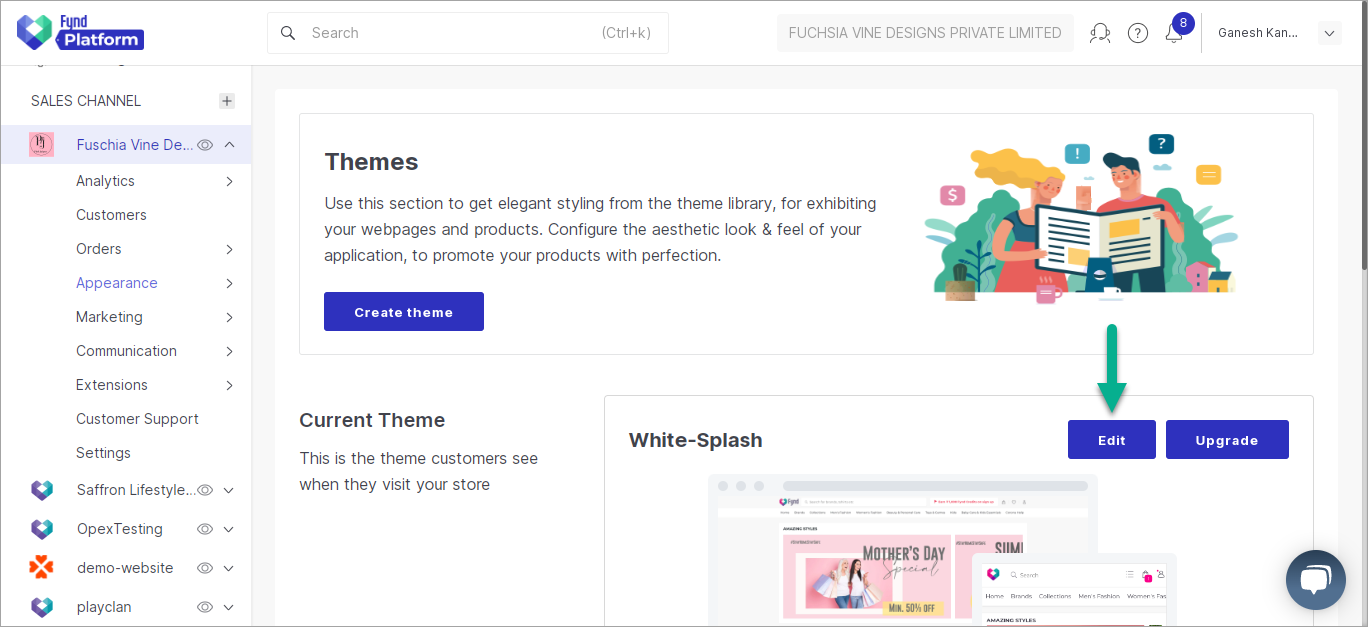The width and height of the screenshot is (1368, 627).
Task: Expand the OpexTesting channel chevron
Action: point(229,529)
